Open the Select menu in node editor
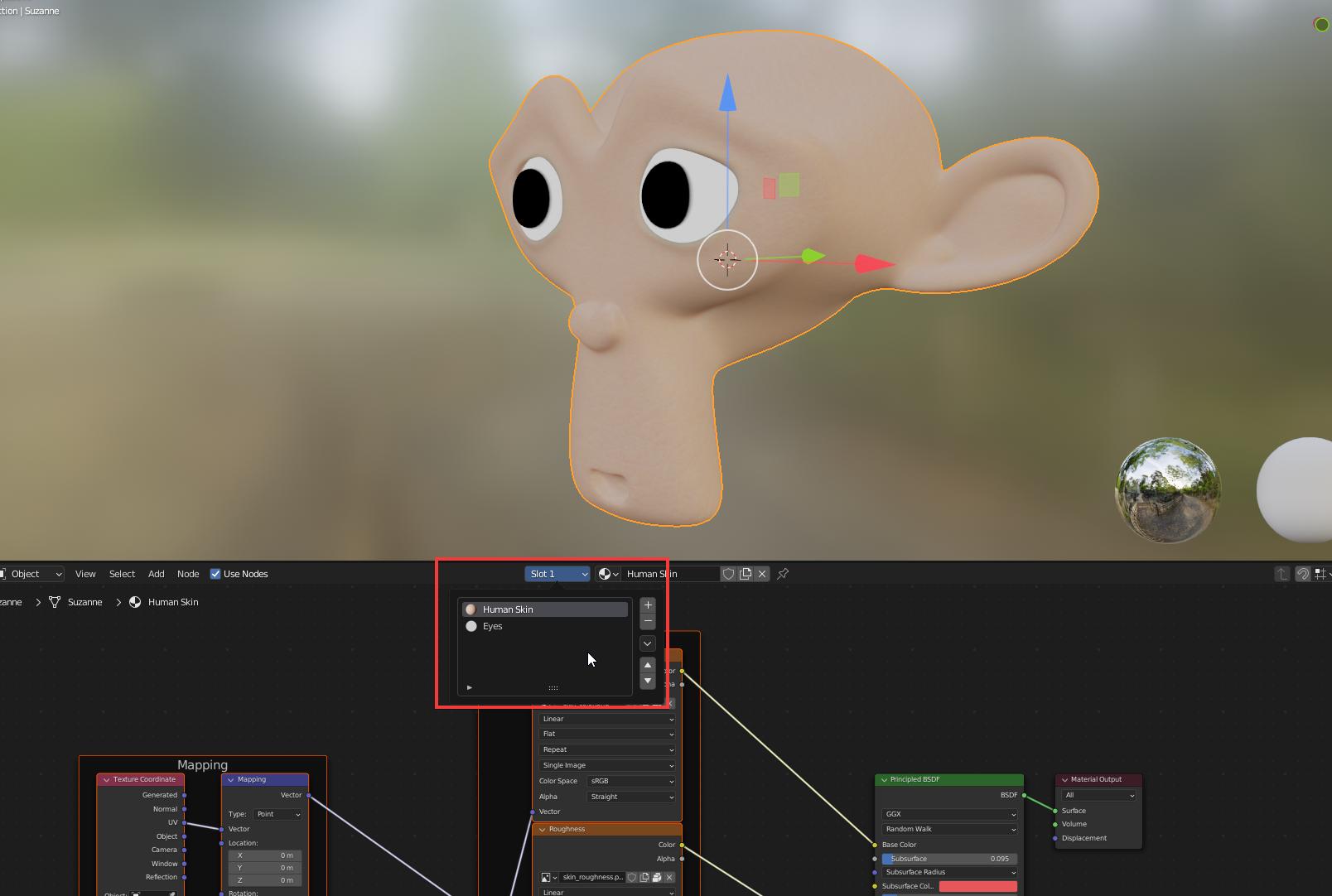Screen dimensions: 1332x896 (122, 574)
